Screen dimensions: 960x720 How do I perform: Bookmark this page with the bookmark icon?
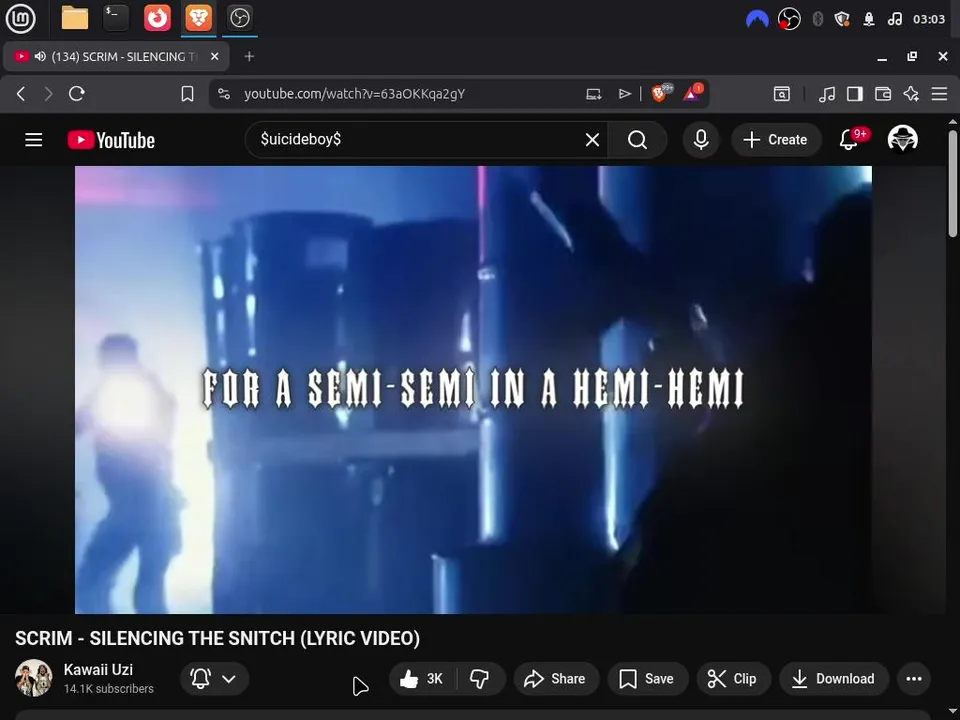coord(187,94)
